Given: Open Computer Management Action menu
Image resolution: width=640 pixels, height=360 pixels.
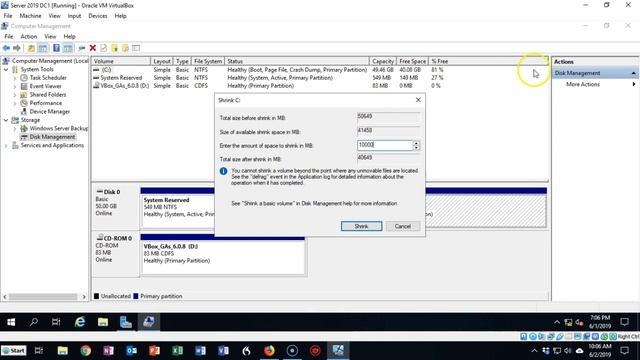Looking at the screenshot, I should click(x=29, y=36).
